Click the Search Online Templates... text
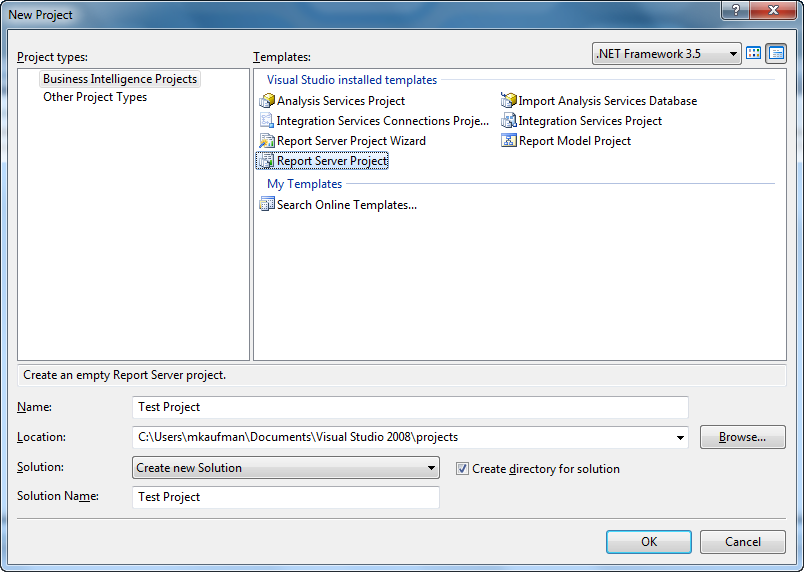The image size is (804, 572). pos(347,205)
